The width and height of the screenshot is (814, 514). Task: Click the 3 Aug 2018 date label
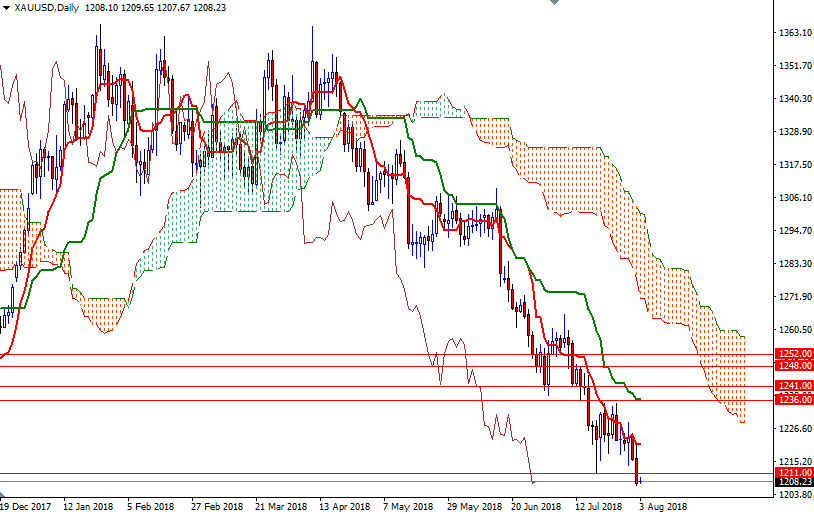pyautogui.click(x=664, y=506)
